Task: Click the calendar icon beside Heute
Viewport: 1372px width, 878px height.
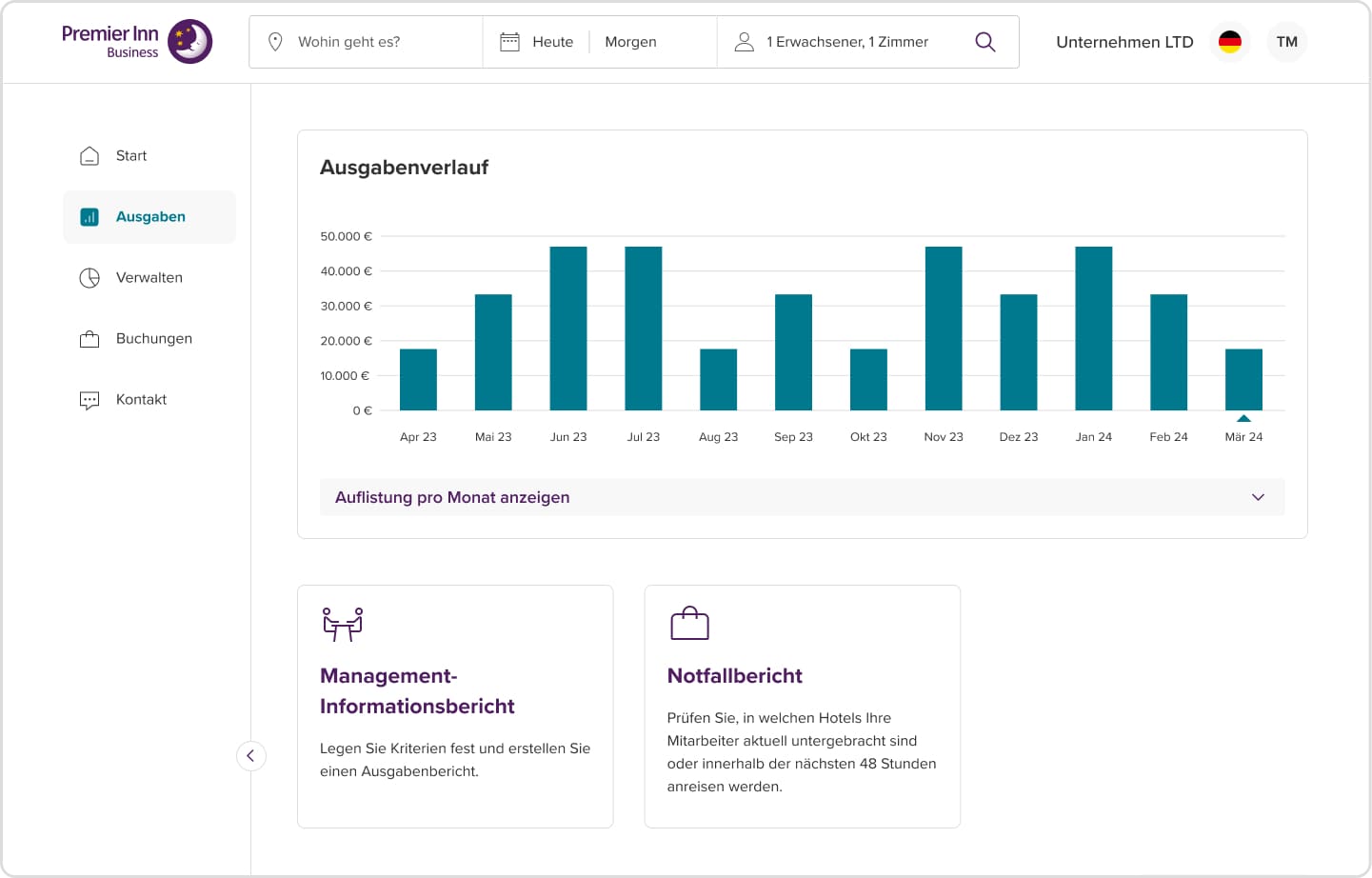Action: click(x=510, y=42)
